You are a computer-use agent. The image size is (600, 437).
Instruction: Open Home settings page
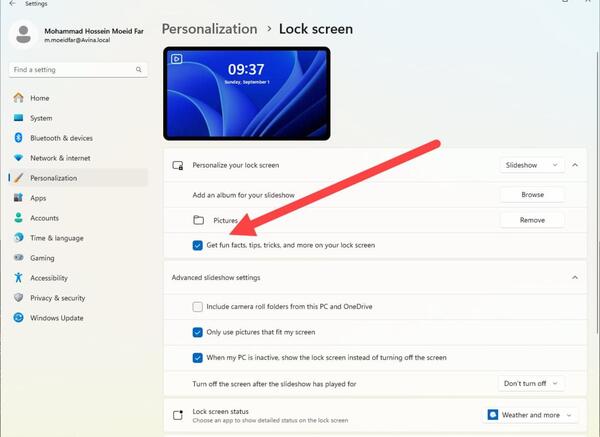coord(78,98)
